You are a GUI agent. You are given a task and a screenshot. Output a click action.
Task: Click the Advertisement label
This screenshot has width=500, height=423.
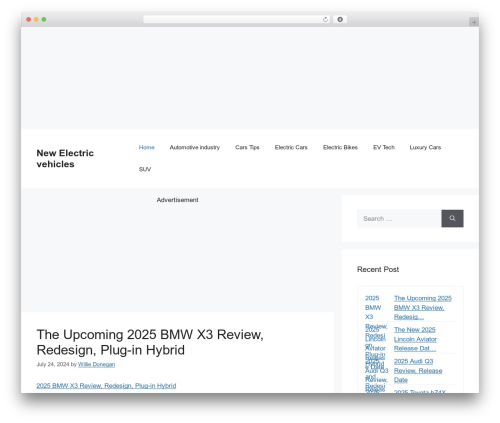(177, 200)
